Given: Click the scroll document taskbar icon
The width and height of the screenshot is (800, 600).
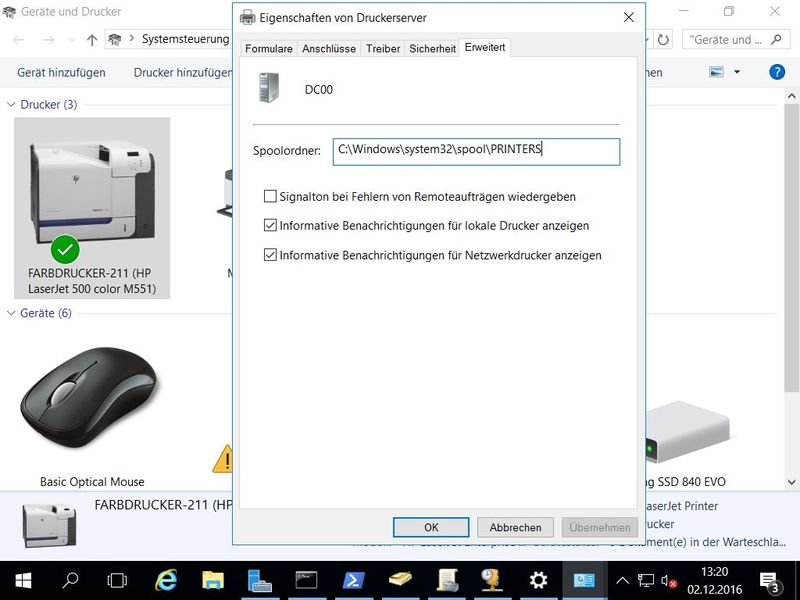Looking at the screenshot, I should pyautogui.click(x=447, y=581).
